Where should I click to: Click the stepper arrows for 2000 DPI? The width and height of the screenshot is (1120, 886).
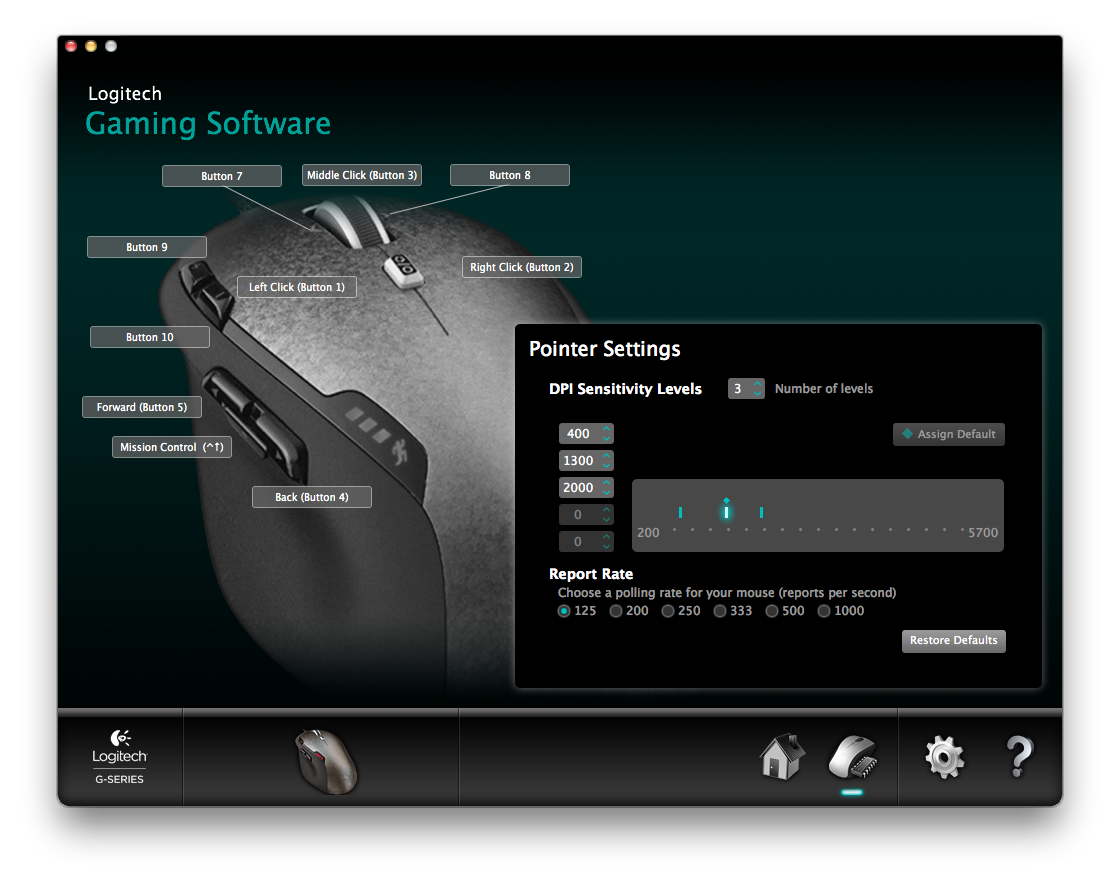pyautogui.click(x=606, y=487)
